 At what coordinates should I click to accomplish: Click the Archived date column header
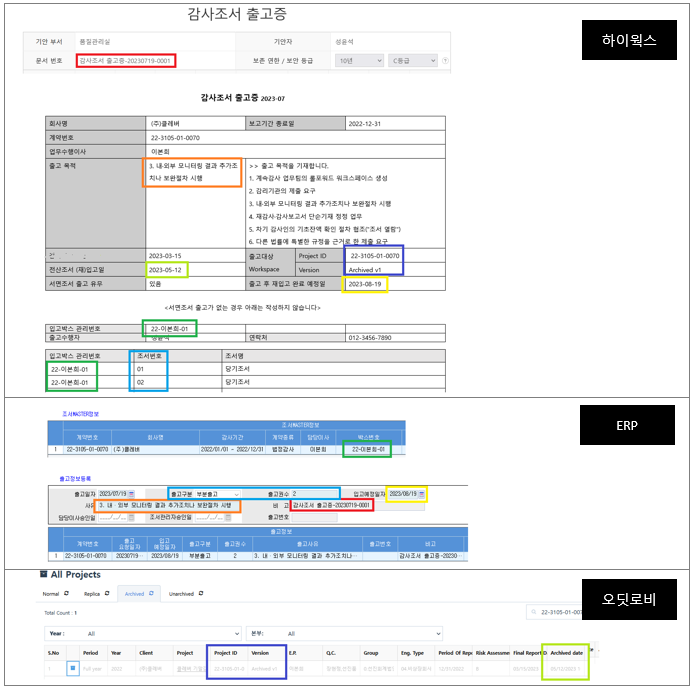click(x=566, y=652)
